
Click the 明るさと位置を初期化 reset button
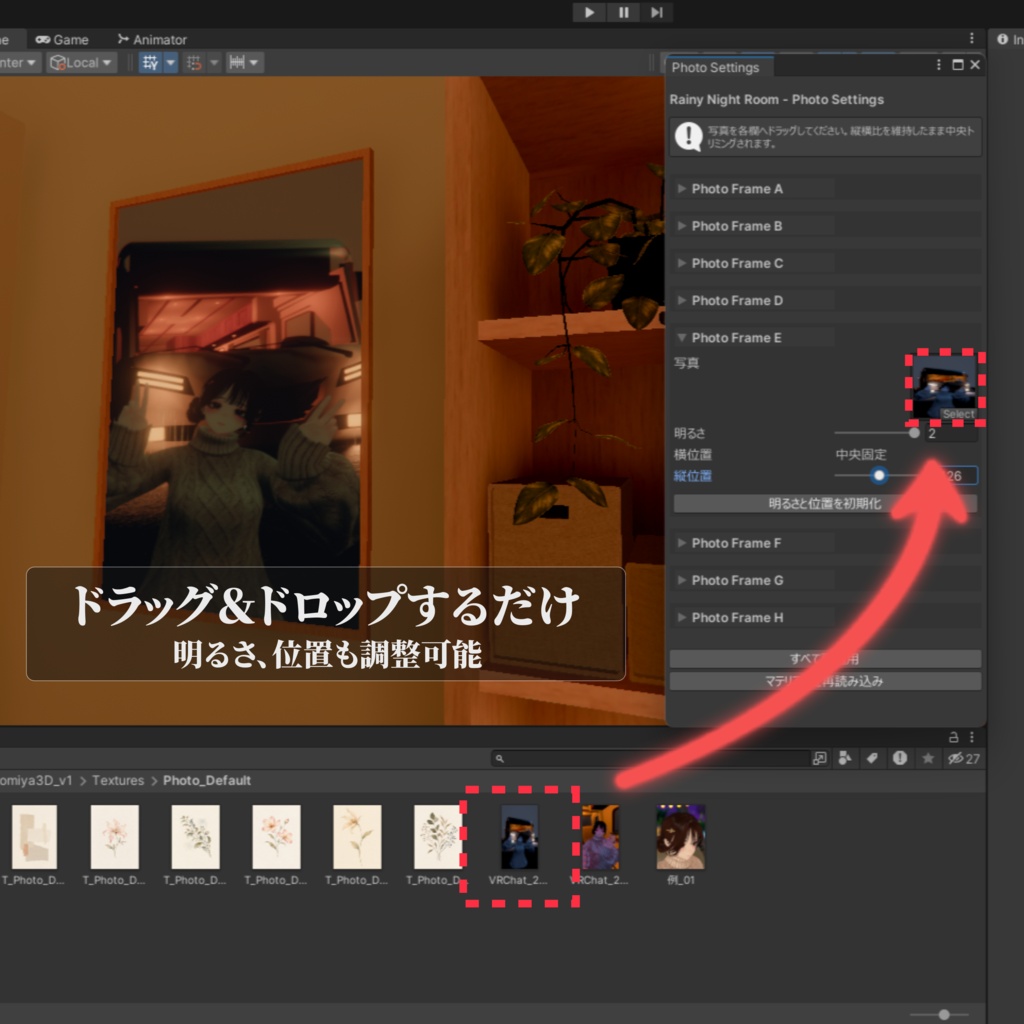[x=825, y=504]
